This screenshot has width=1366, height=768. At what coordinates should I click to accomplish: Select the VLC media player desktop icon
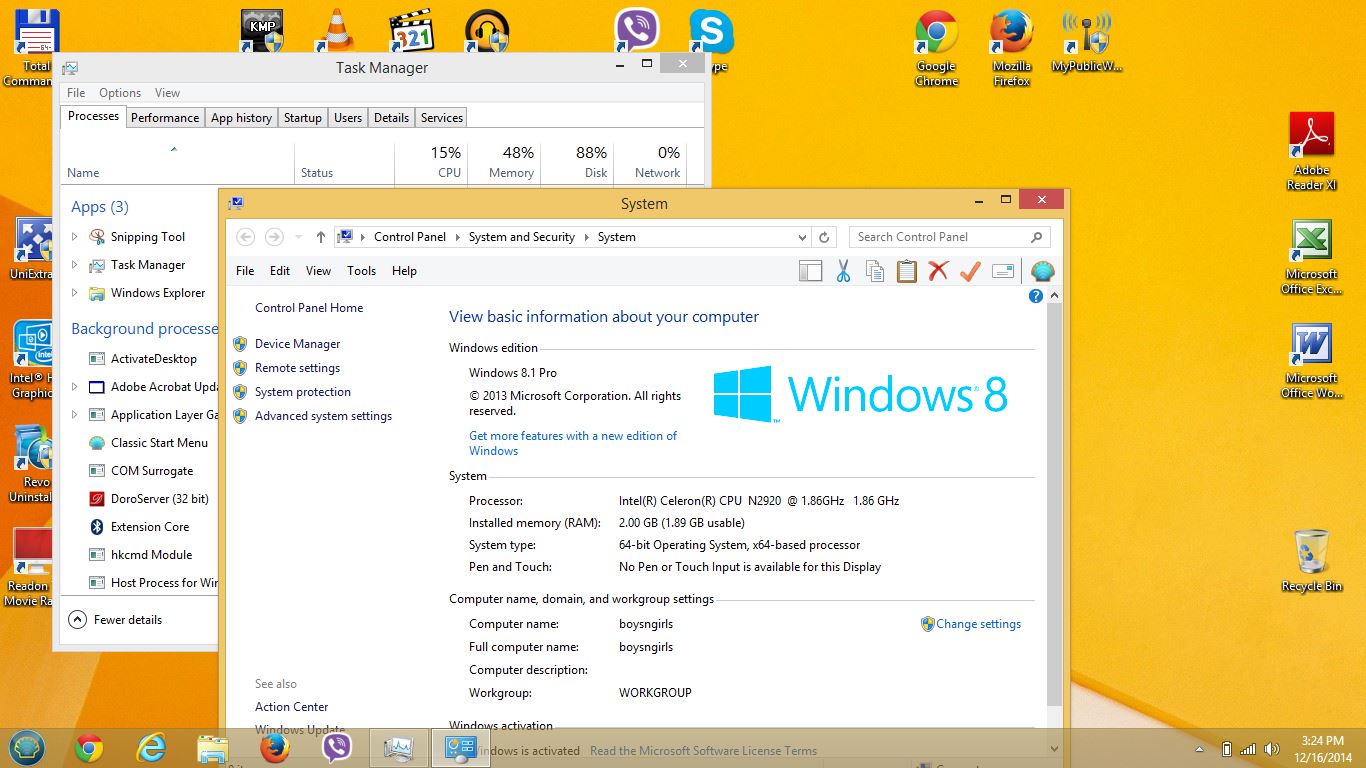pyautogui.click(x=337, y=31)
